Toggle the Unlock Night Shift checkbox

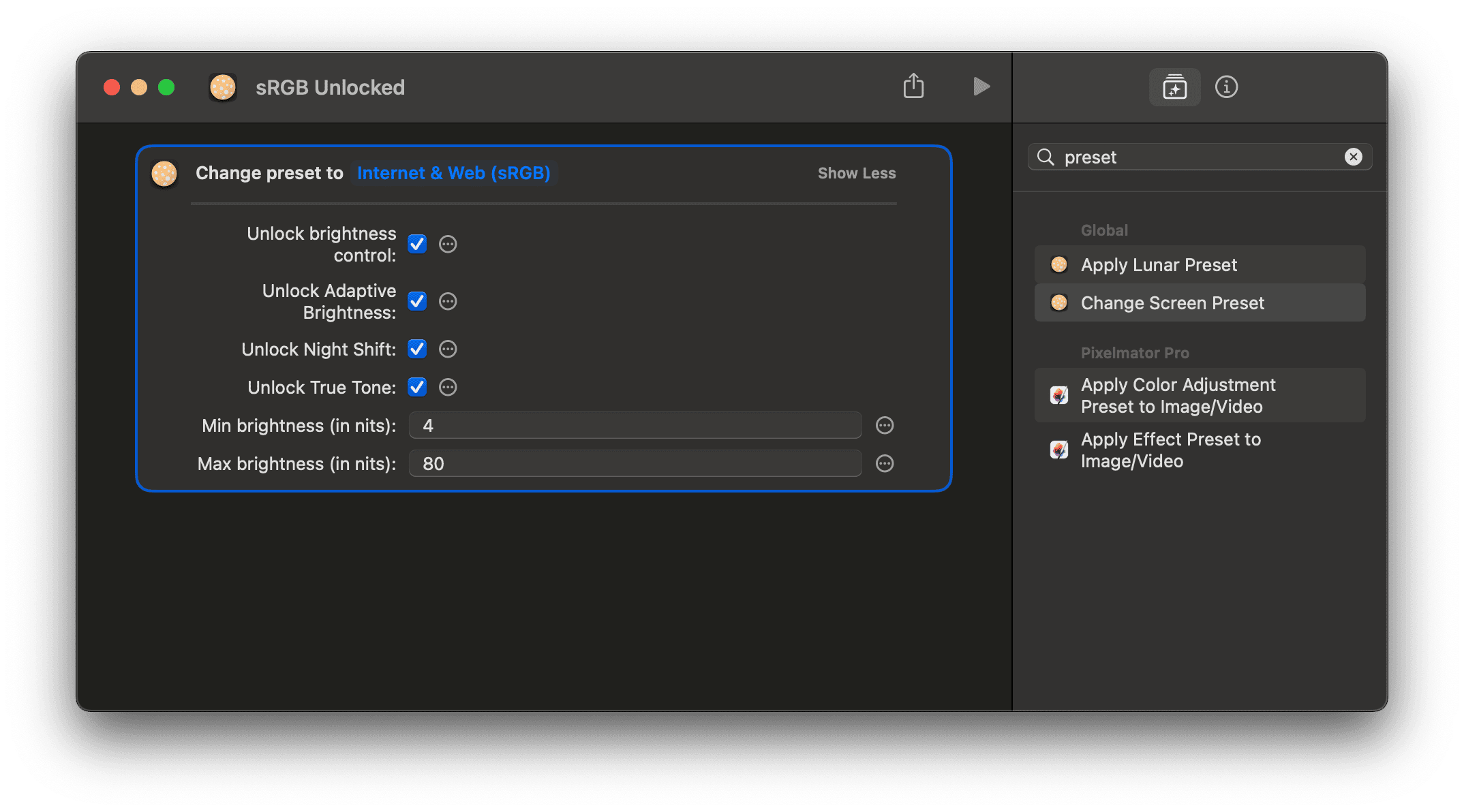tap(417, 349)
